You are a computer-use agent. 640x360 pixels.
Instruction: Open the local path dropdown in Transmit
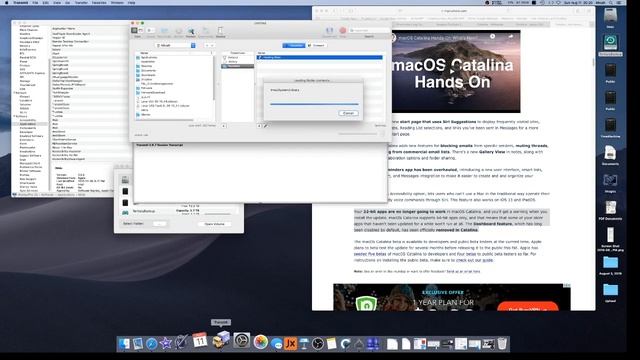[x=176, y=45]
